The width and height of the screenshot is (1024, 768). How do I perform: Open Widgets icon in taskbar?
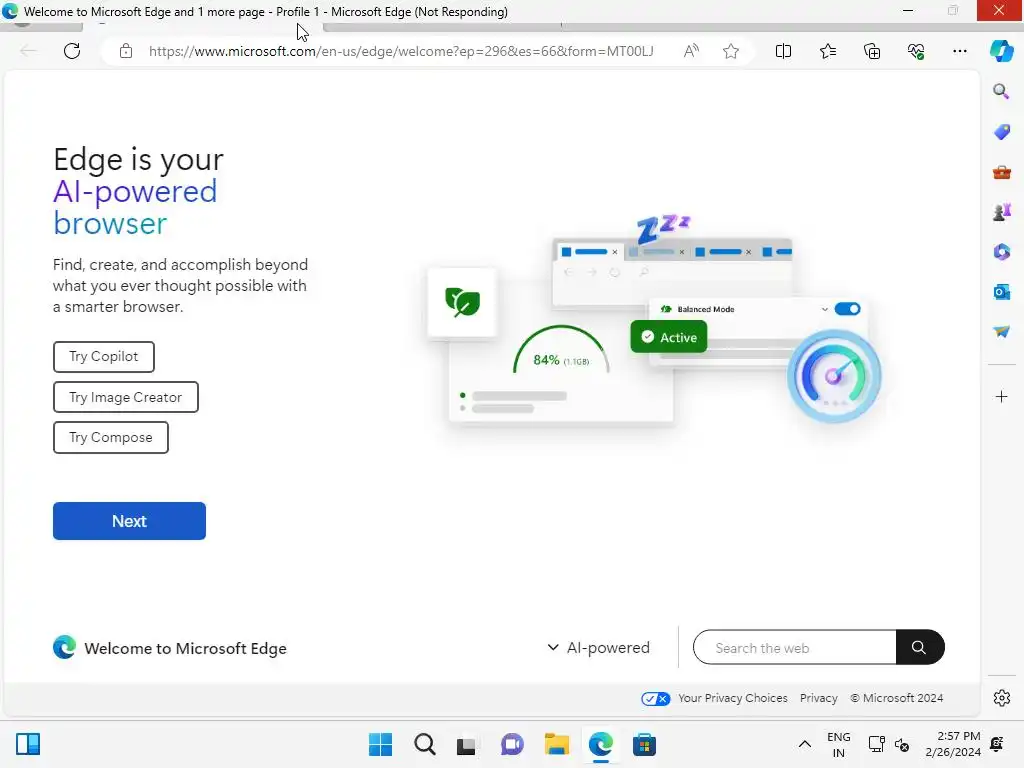[x=28, y=744]
